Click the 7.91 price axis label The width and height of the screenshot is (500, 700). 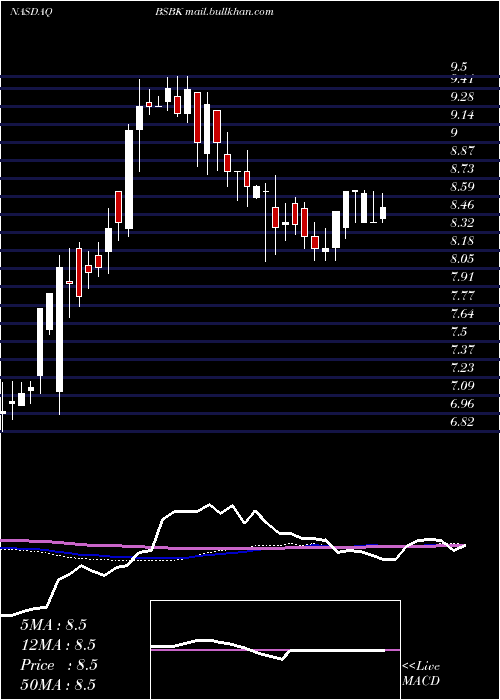tap(462, 277)
